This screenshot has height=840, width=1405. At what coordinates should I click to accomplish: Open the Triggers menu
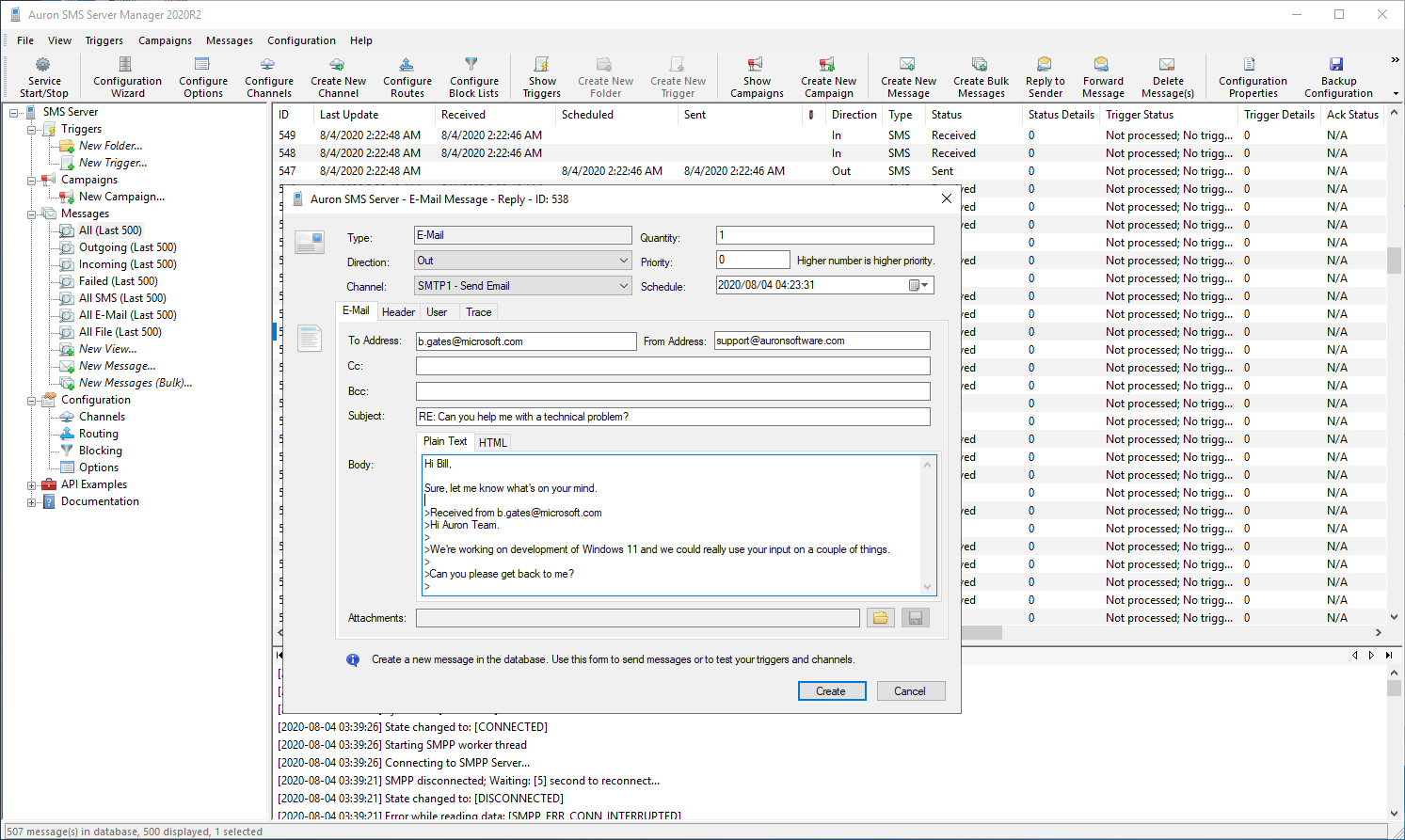104,40
